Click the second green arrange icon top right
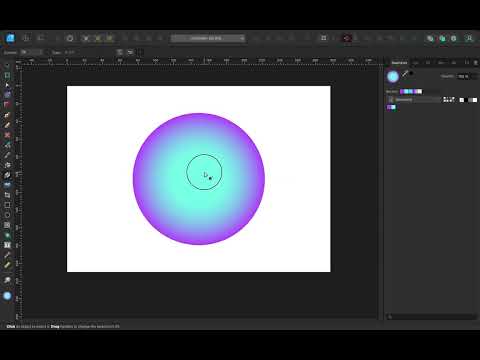Image resolution: width=480 pixels, height=360 pixels. [x=442, y=38]
